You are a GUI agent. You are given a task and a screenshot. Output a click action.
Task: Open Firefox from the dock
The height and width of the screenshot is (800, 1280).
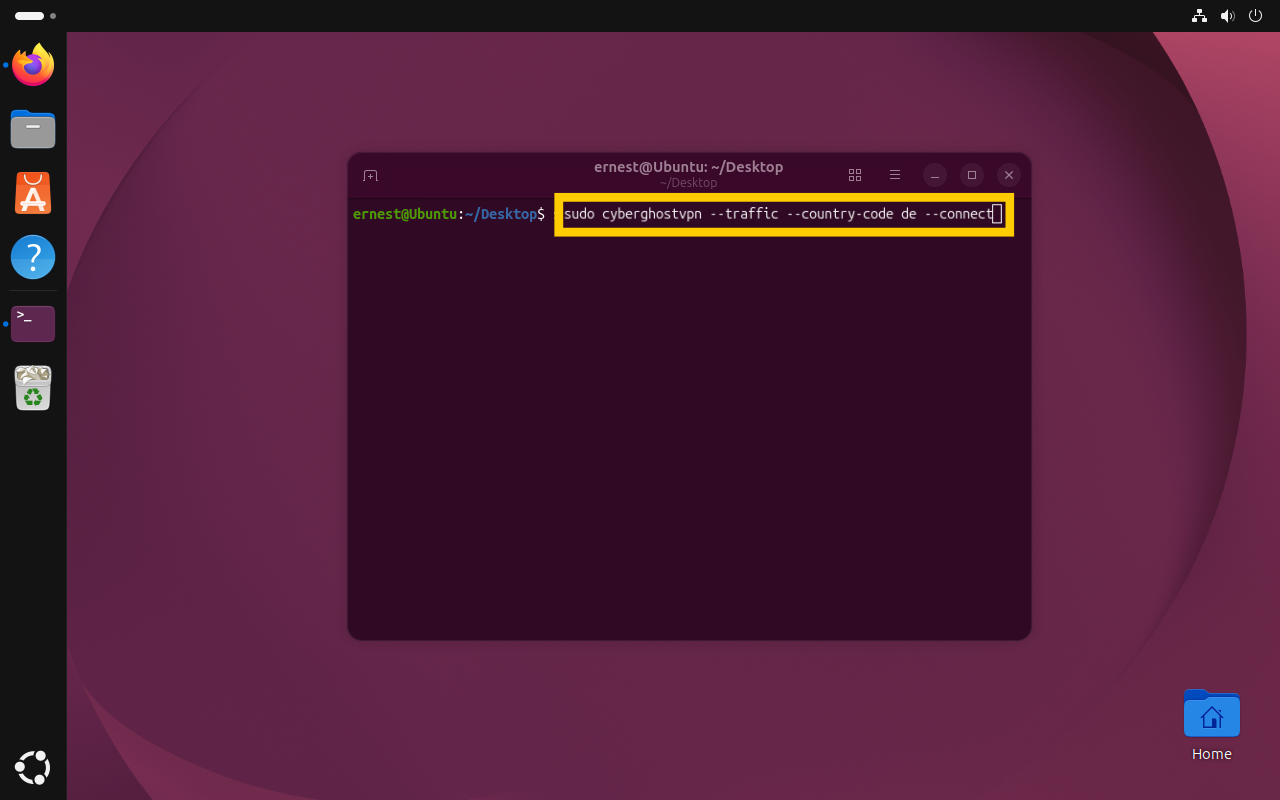pos(33,65)
